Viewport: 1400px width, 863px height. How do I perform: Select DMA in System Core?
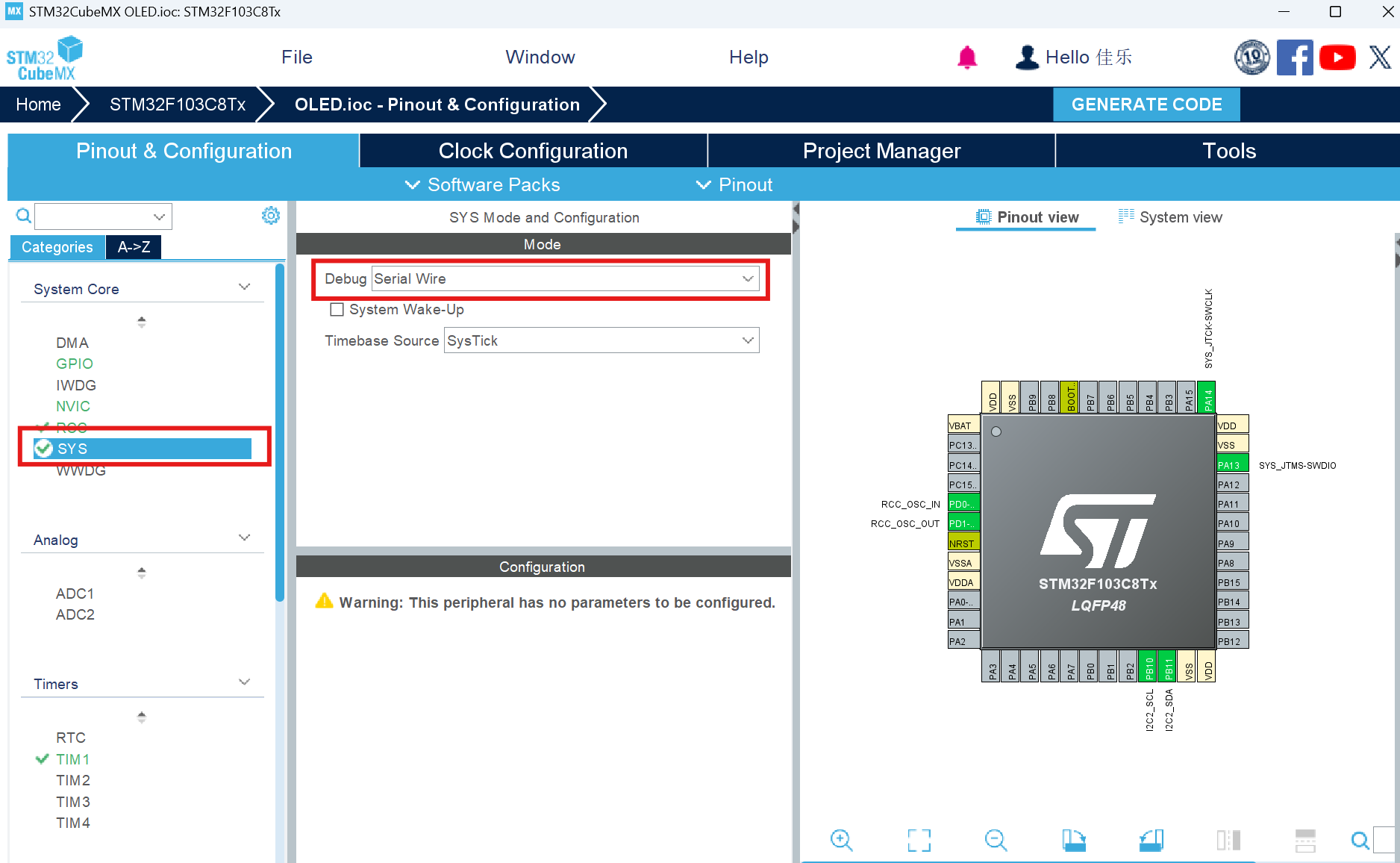tap(72, 343)
